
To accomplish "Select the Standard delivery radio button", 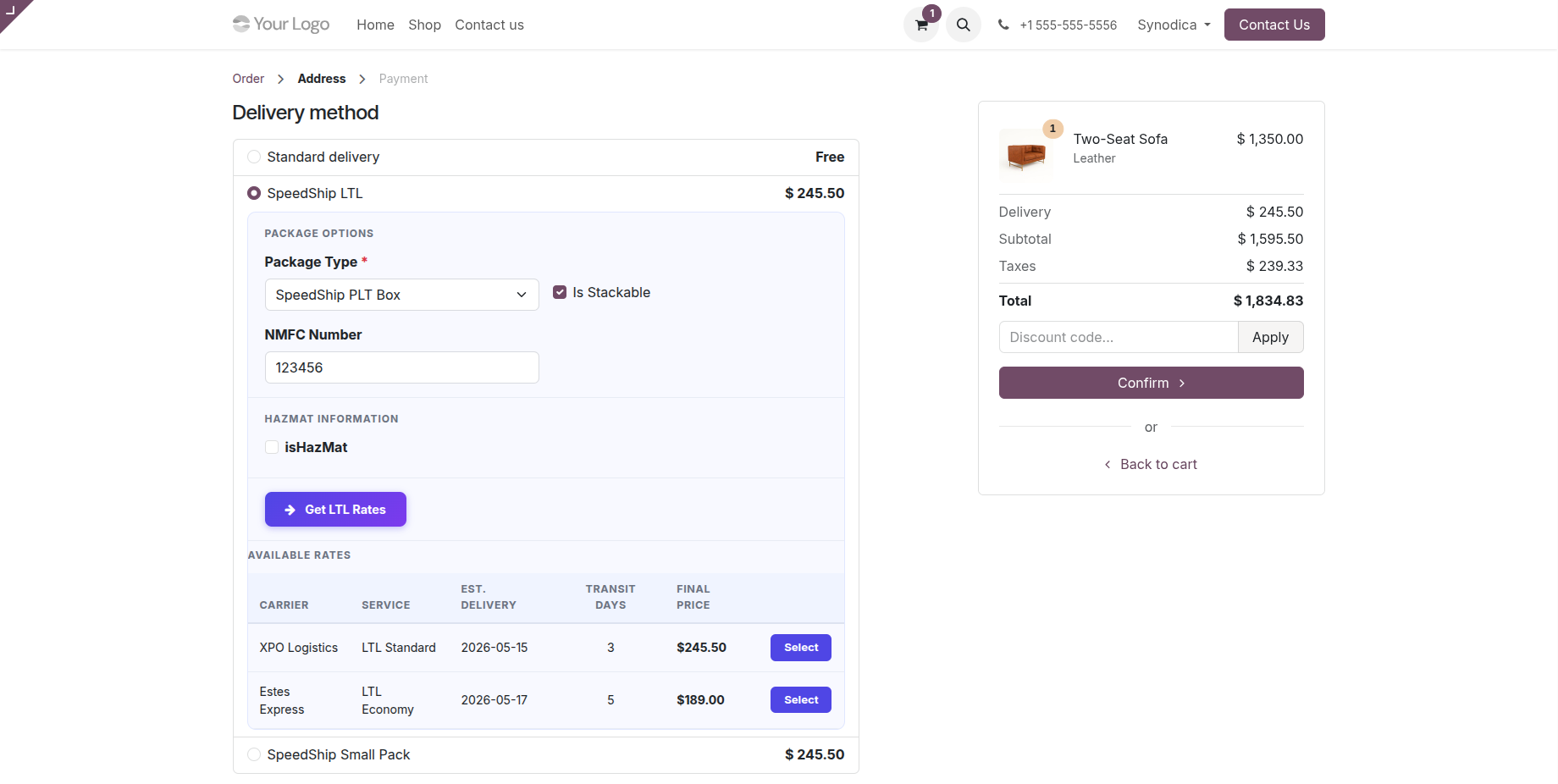I will (x=254, y=157).
